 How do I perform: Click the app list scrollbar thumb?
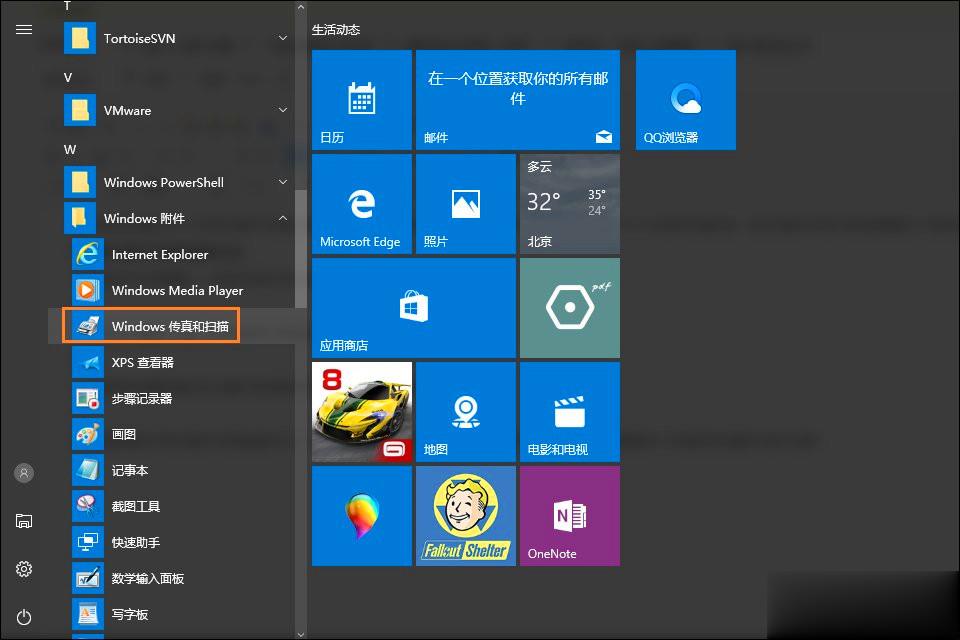point(301,249)
